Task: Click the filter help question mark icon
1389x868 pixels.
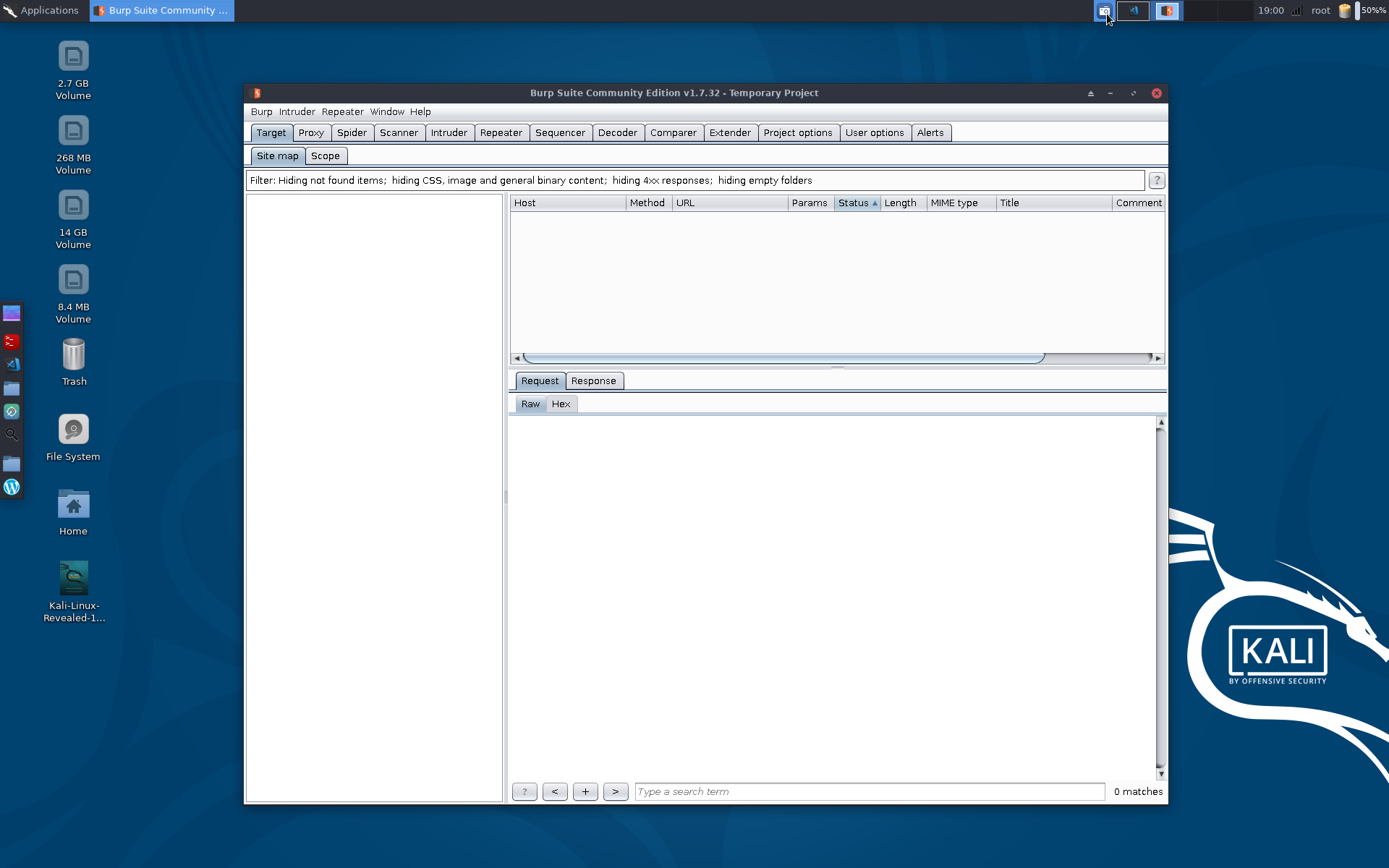Action: [1156, 180]
